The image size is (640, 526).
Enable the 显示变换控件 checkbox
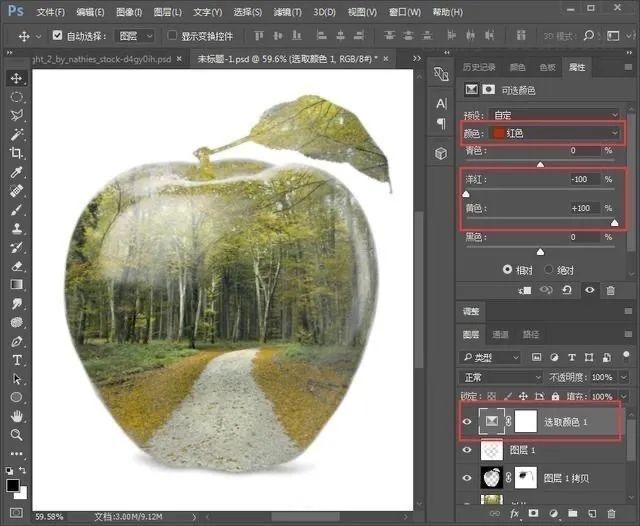pyautogui.click(x=173, y=36)
